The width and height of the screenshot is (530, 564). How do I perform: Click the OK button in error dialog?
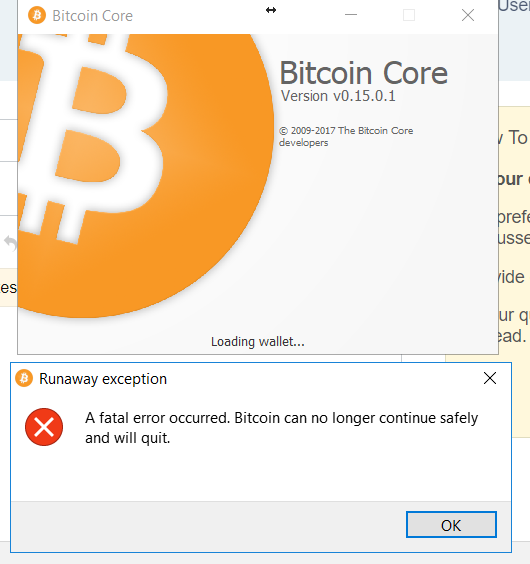(451, 525)
